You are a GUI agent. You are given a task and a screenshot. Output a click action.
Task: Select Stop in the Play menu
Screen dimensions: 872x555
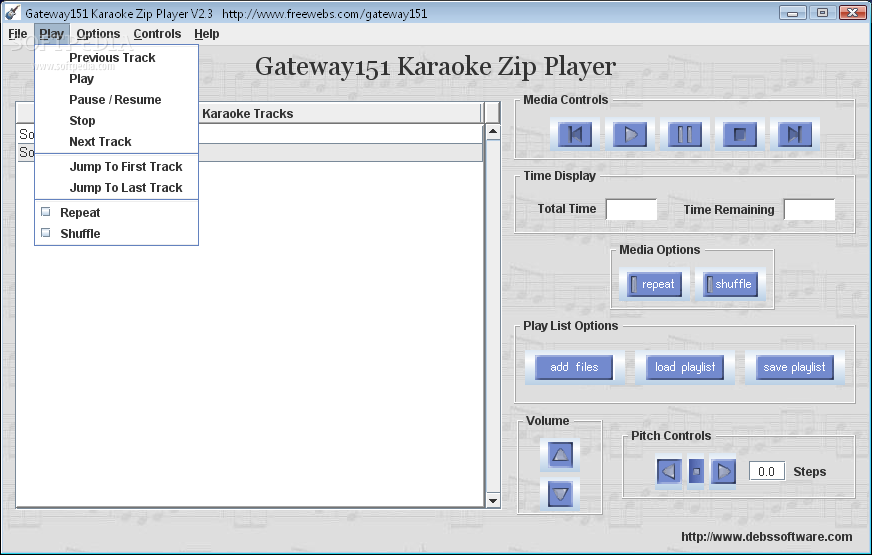pyautogui.click(x=116, y=121)
